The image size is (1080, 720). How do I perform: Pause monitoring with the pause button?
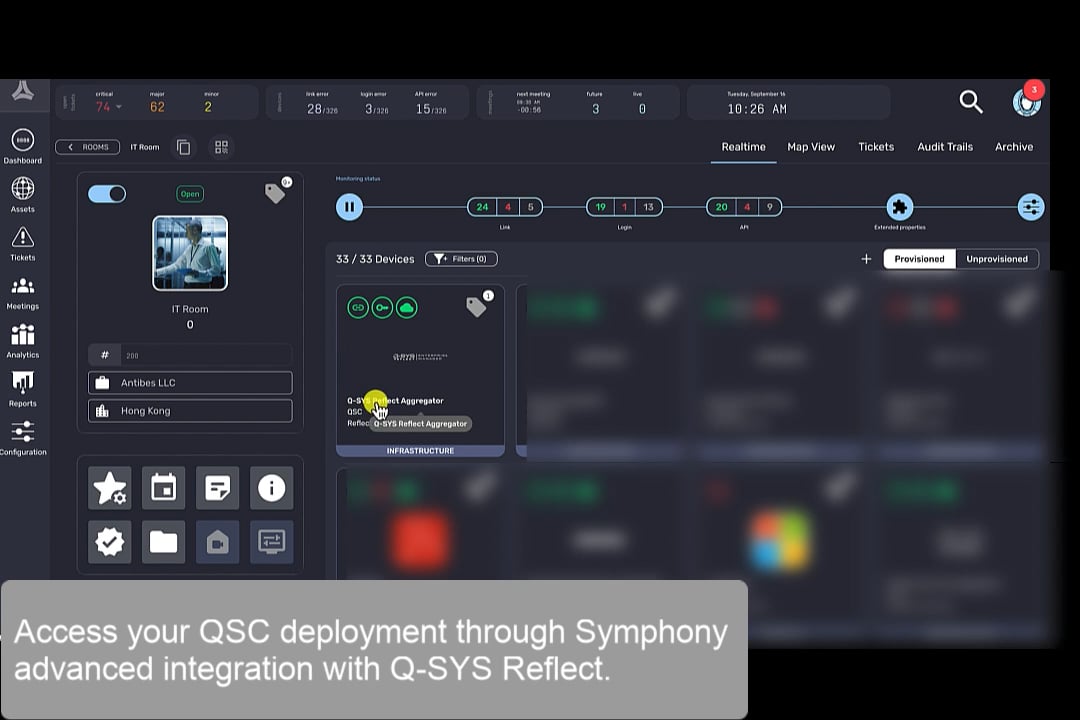pyautogui.click(x=349, y=207)
